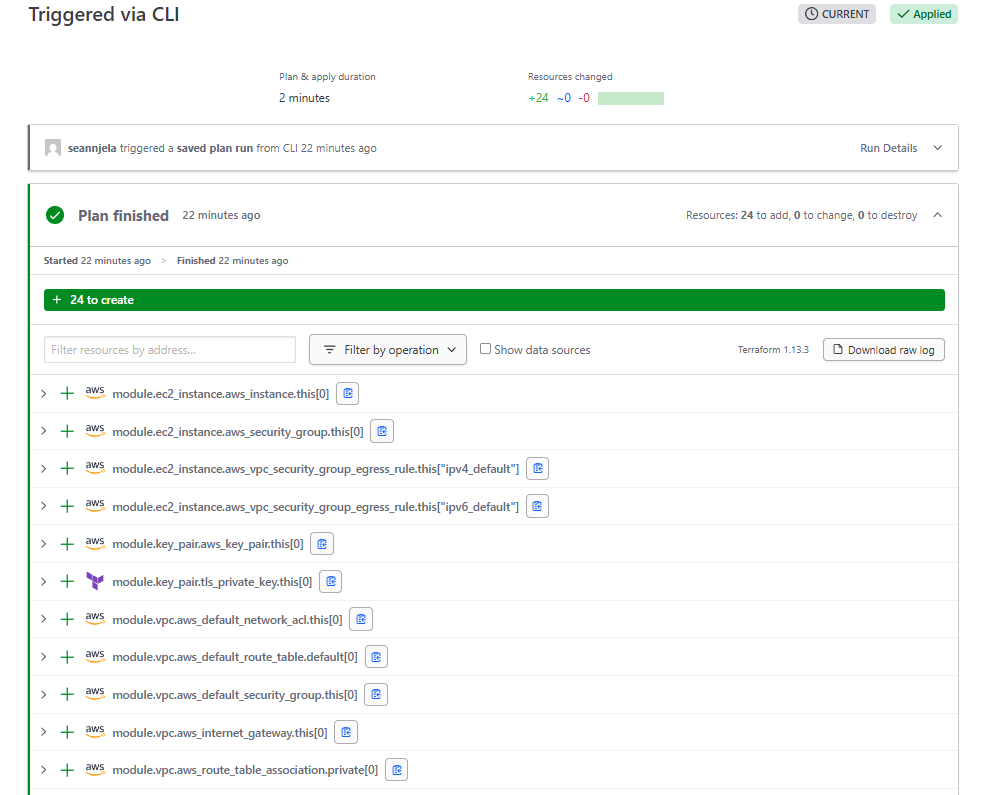
Task: Copy the ipv6_default egress rule address
Action: click(x=537, y=506)
